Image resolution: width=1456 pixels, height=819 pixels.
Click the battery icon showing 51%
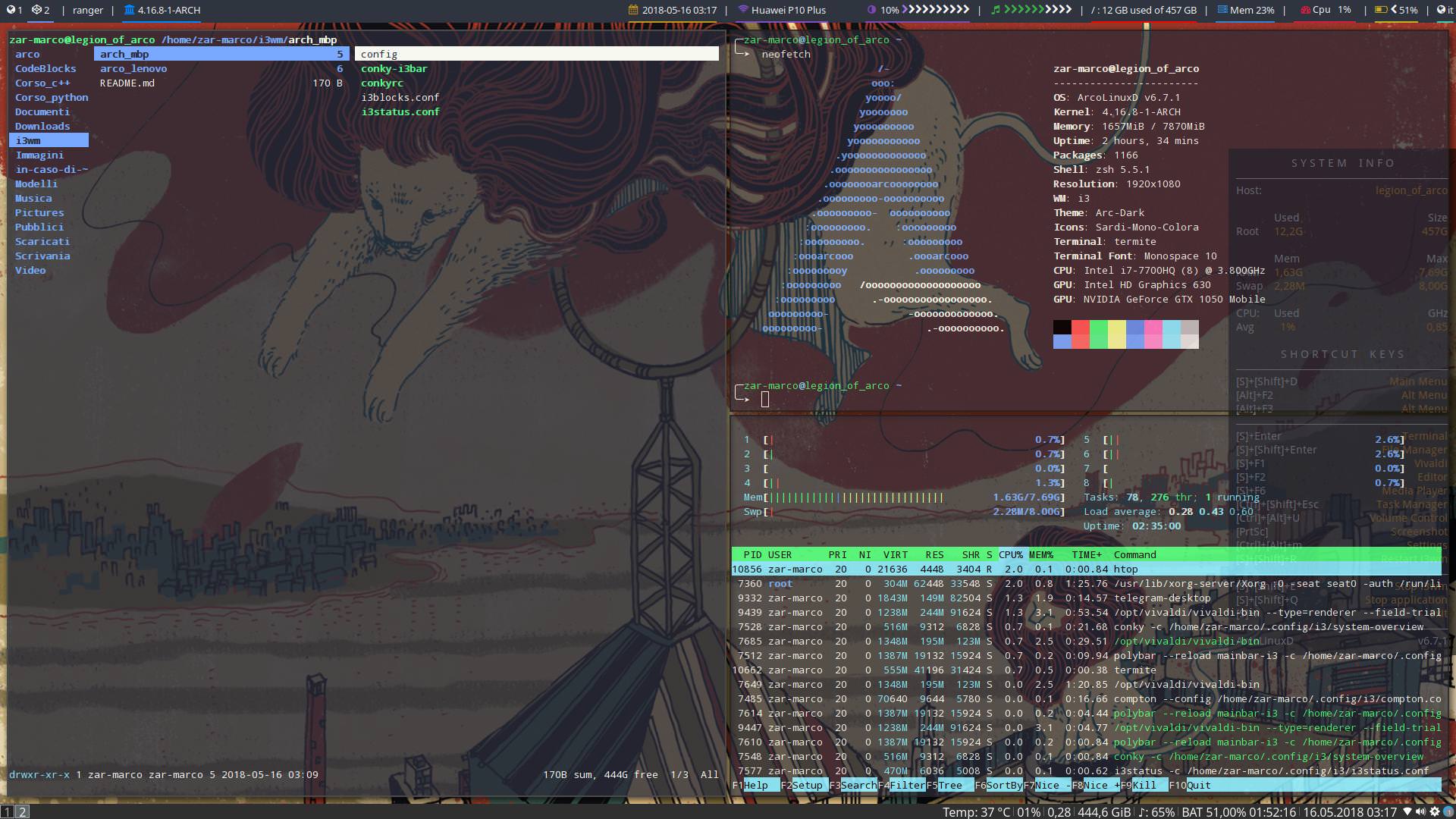[1381, 10]
